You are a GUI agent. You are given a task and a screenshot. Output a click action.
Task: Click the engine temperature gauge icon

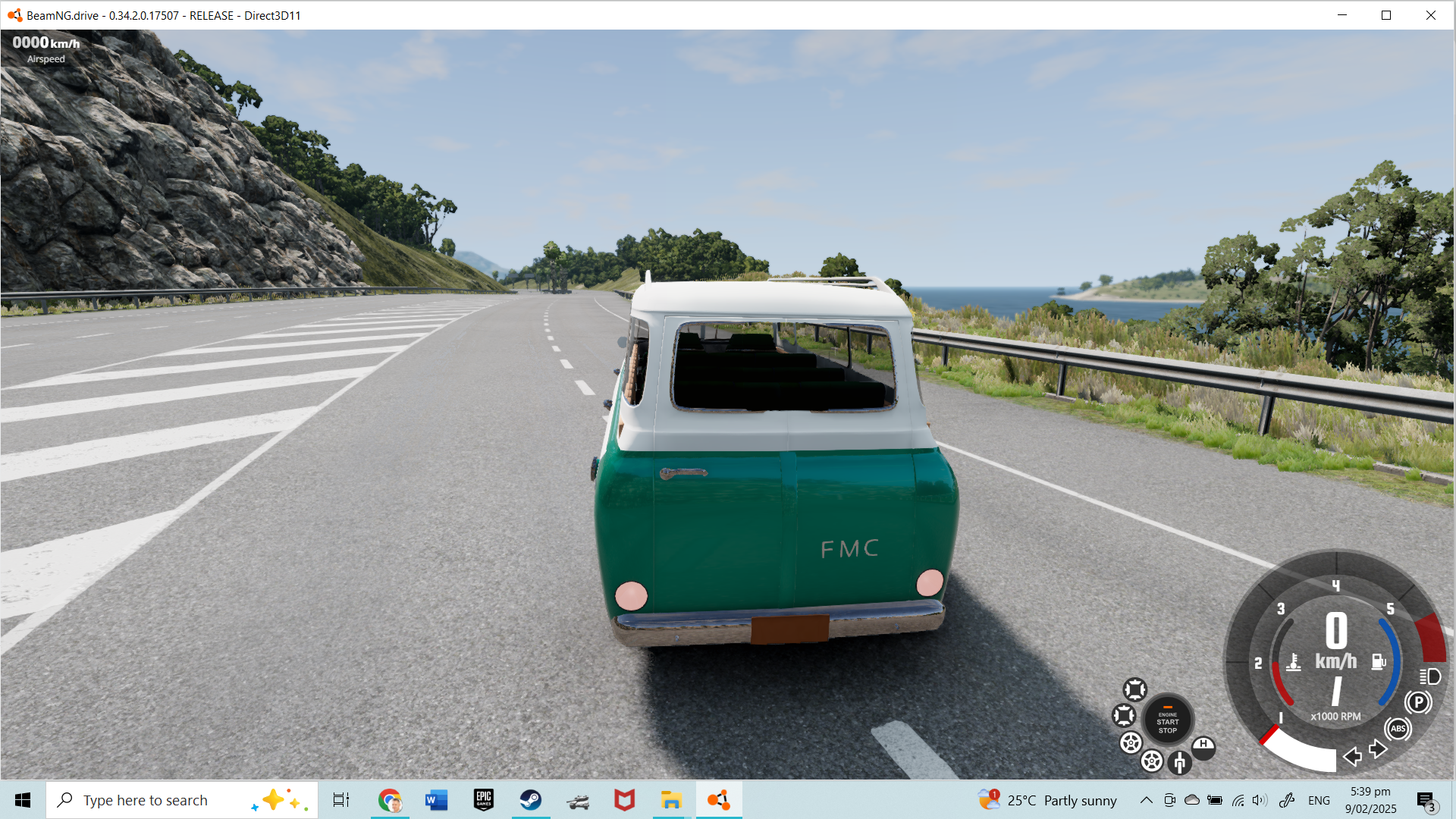coord(1294,662)
